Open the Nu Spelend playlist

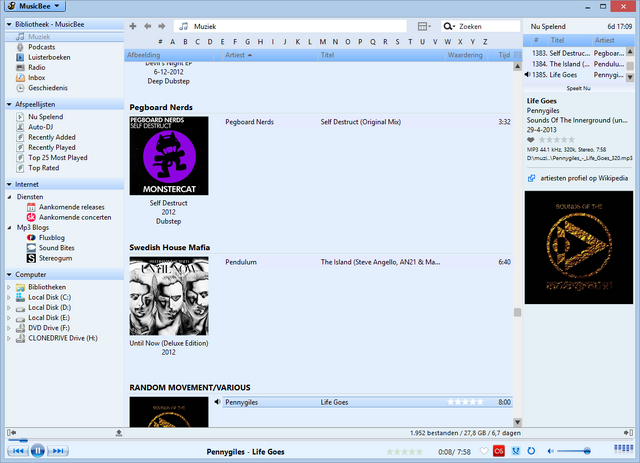(x=45, y=117)
